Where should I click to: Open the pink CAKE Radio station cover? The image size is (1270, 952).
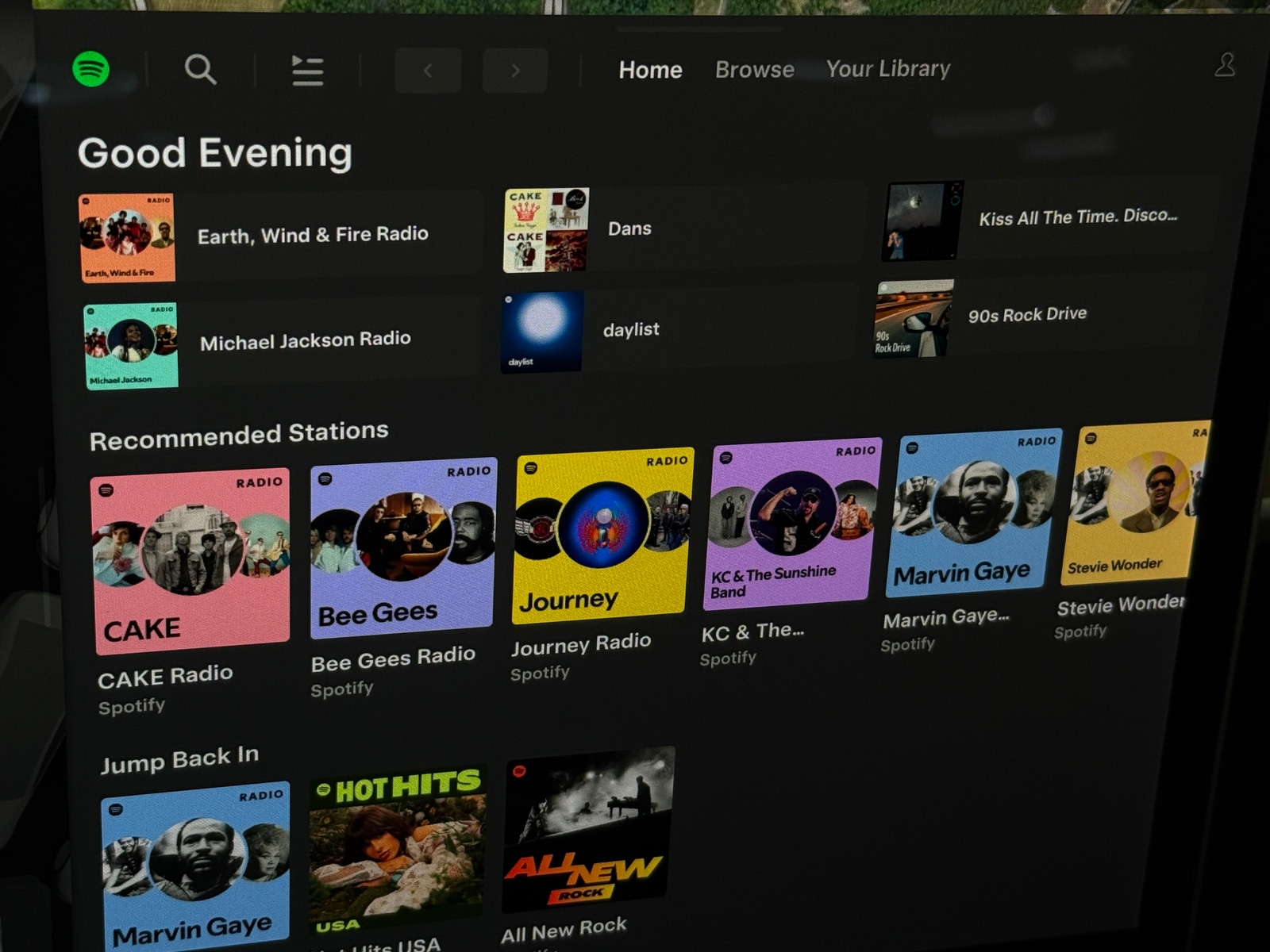pyautogui.click(x=190, y=562)
